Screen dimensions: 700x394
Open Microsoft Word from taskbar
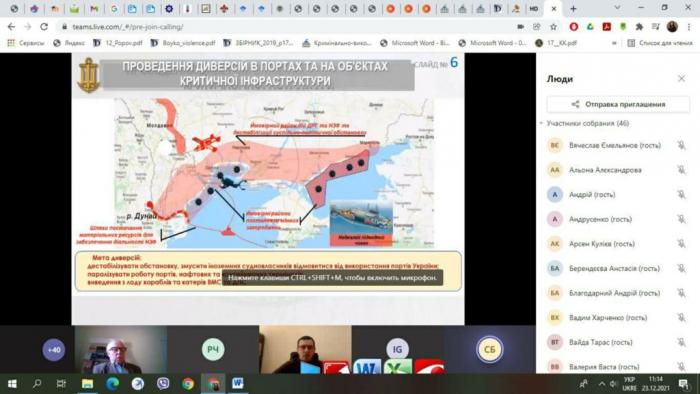[x=238, y=384]
